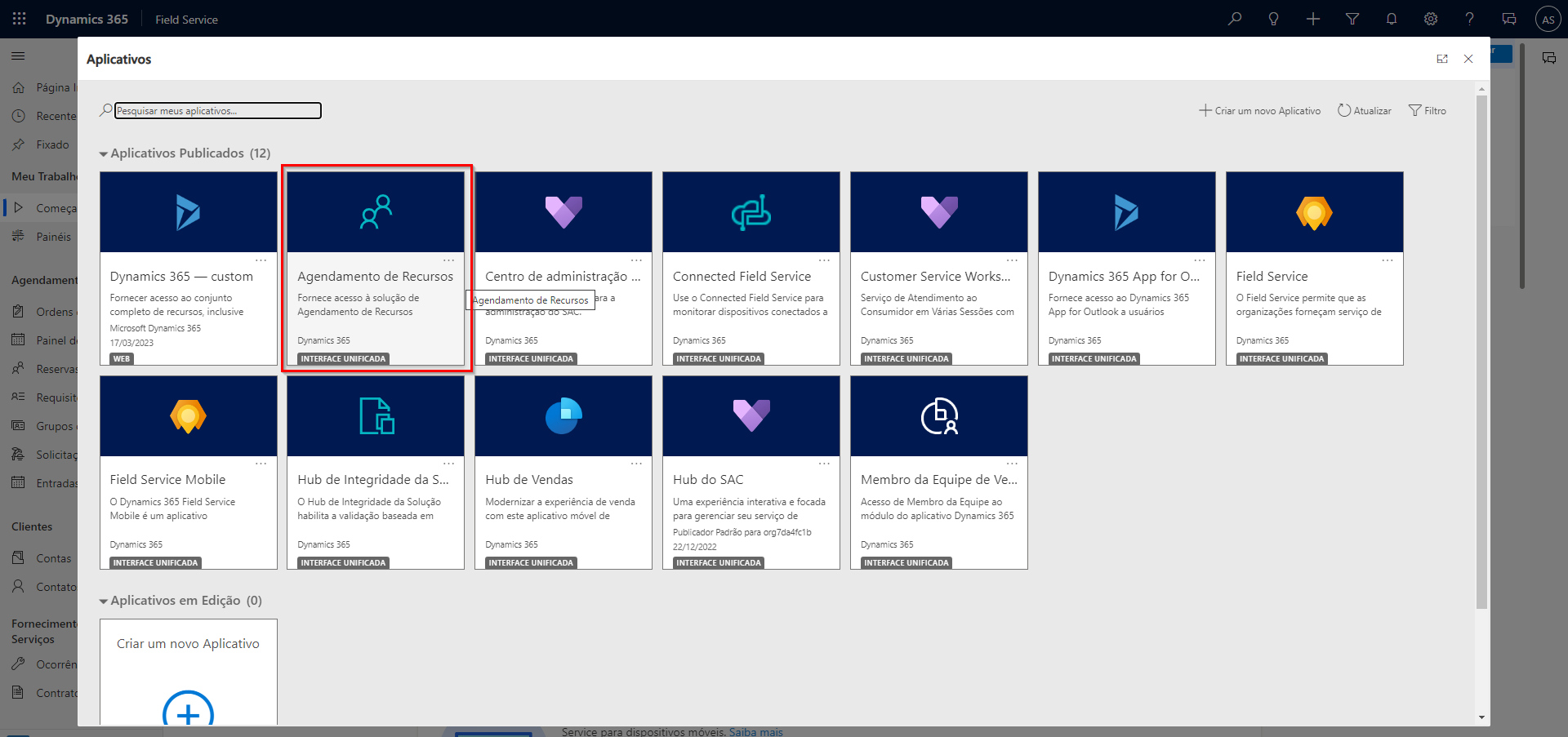Screen dimensions: 1568x737
Task: Open the chat panel icon in the top bar
Action: click(1509, 19)
